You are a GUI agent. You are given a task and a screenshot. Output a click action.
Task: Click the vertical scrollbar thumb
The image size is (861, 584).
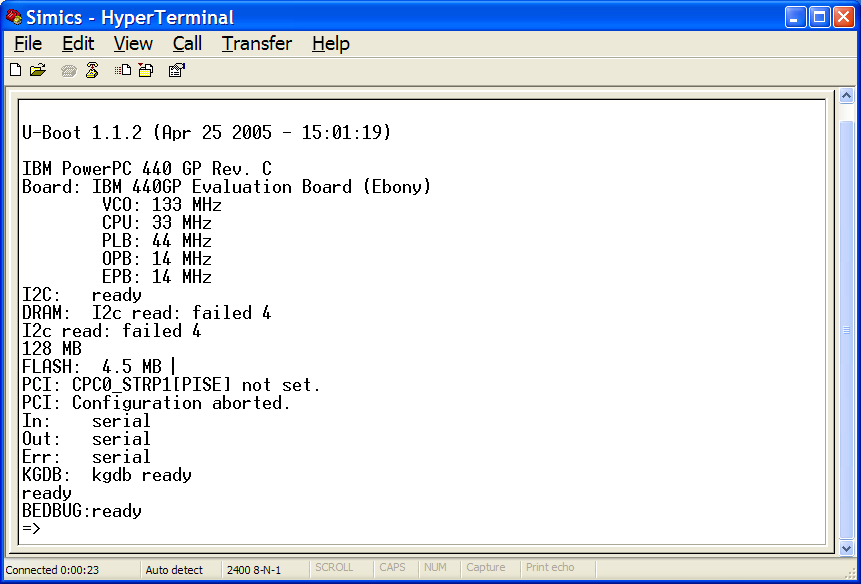click(x=847, y=329)
